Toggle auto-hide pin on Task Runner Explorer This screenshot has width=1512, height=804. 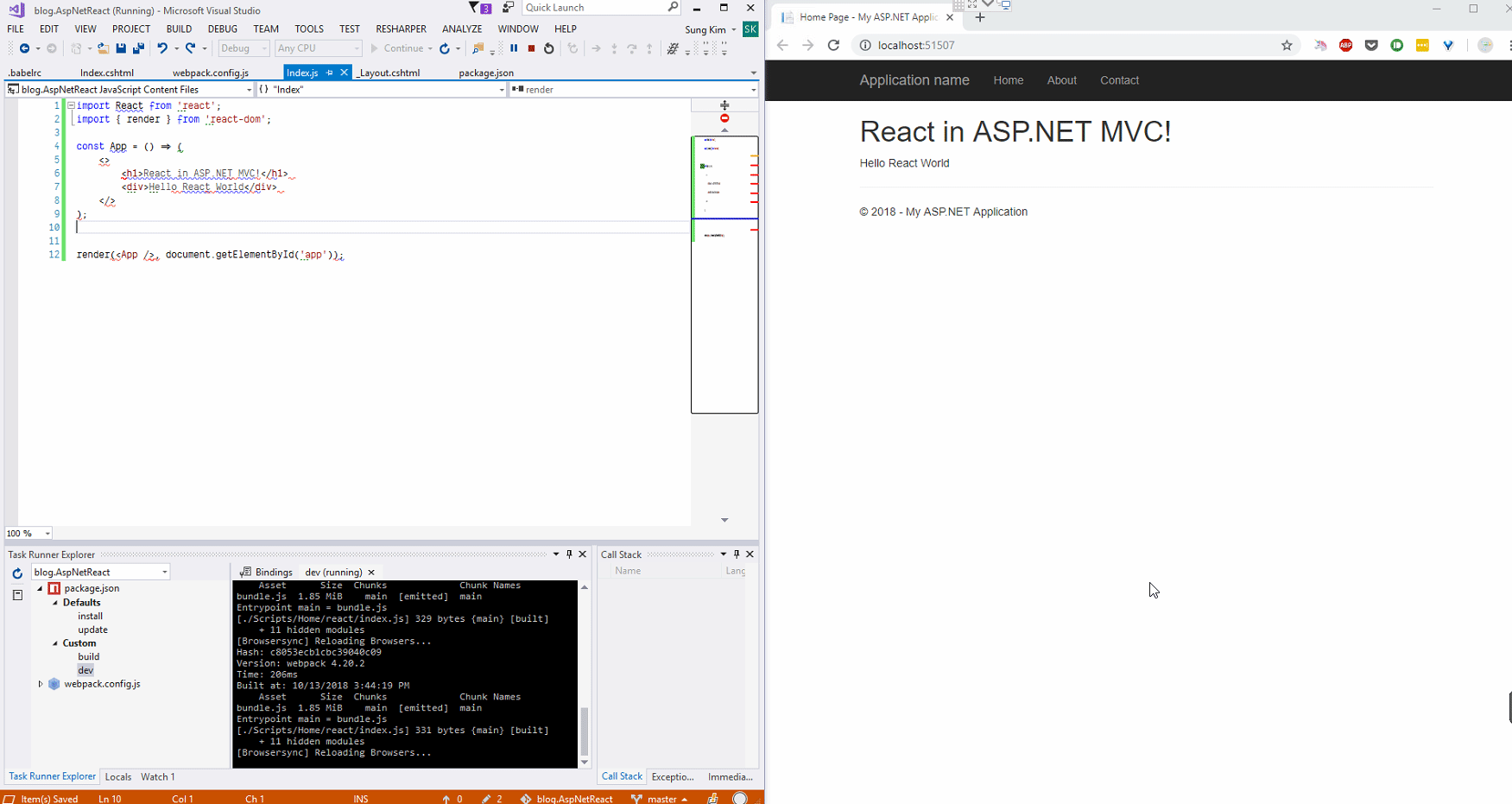click(569, 554)
